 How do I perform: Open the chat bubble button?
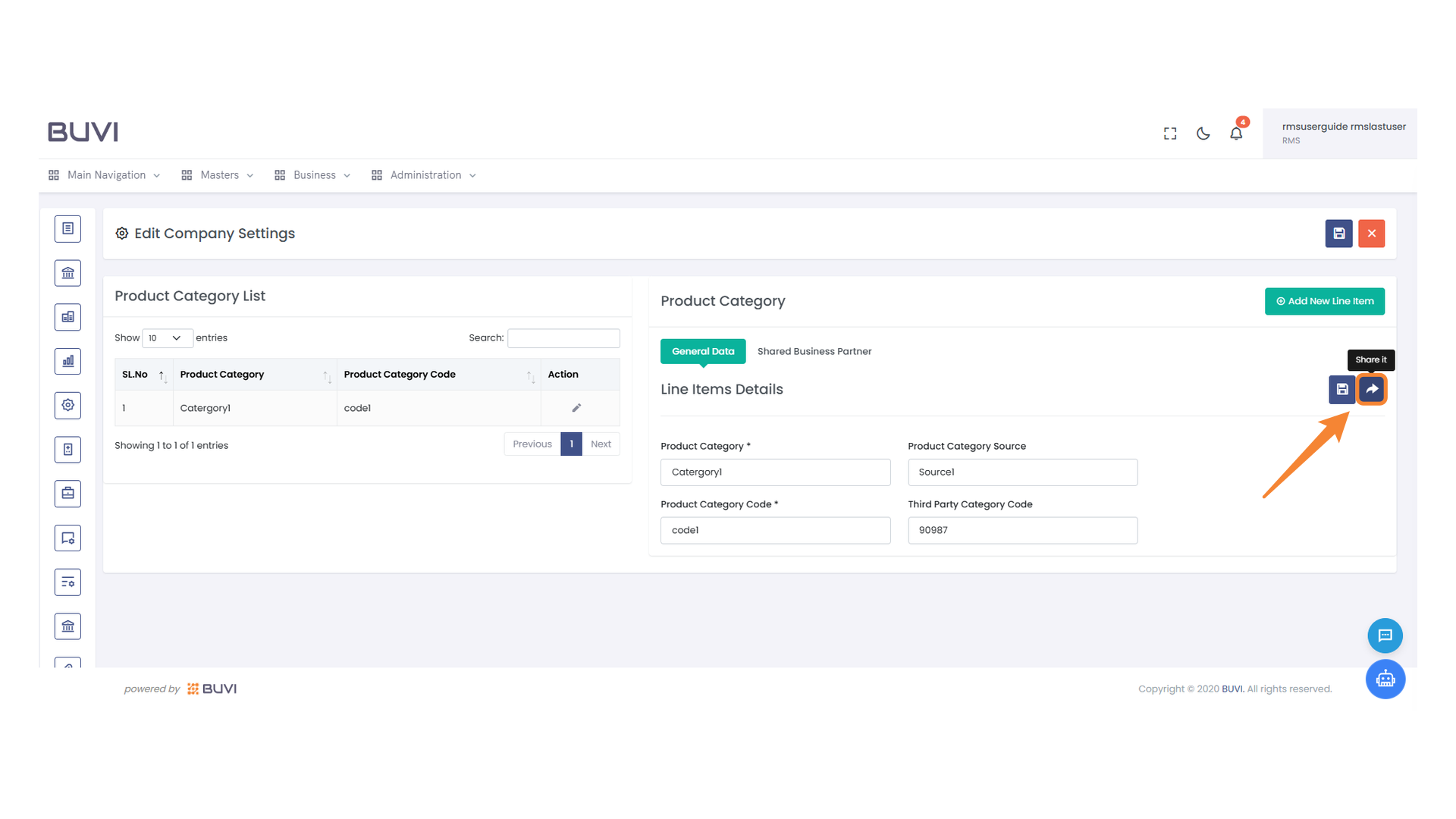[1385, 635]
